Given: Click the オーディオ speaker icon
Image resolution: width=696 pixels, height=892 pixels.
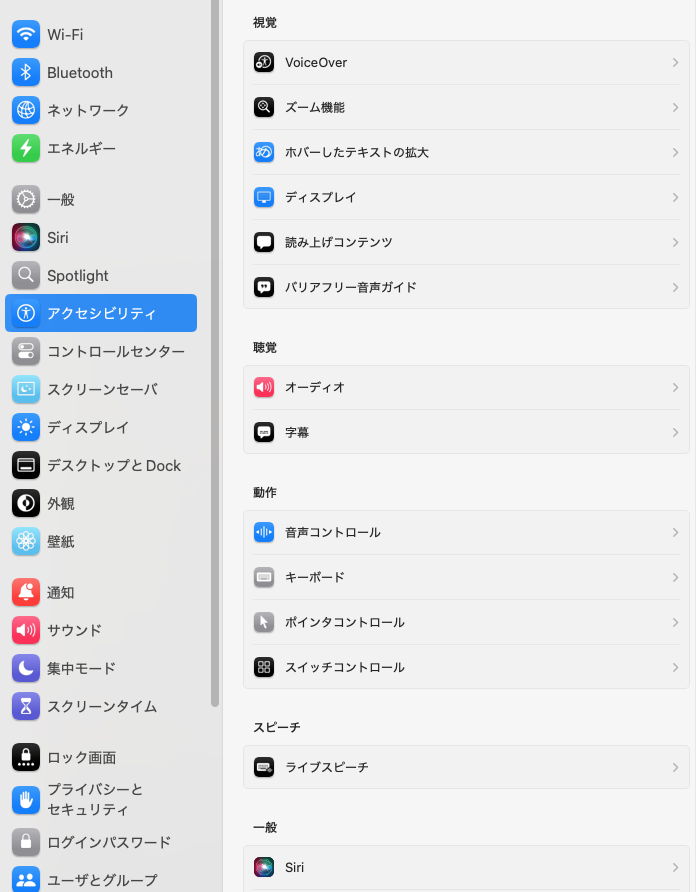Looking at the screenshot, I should 263,387.
